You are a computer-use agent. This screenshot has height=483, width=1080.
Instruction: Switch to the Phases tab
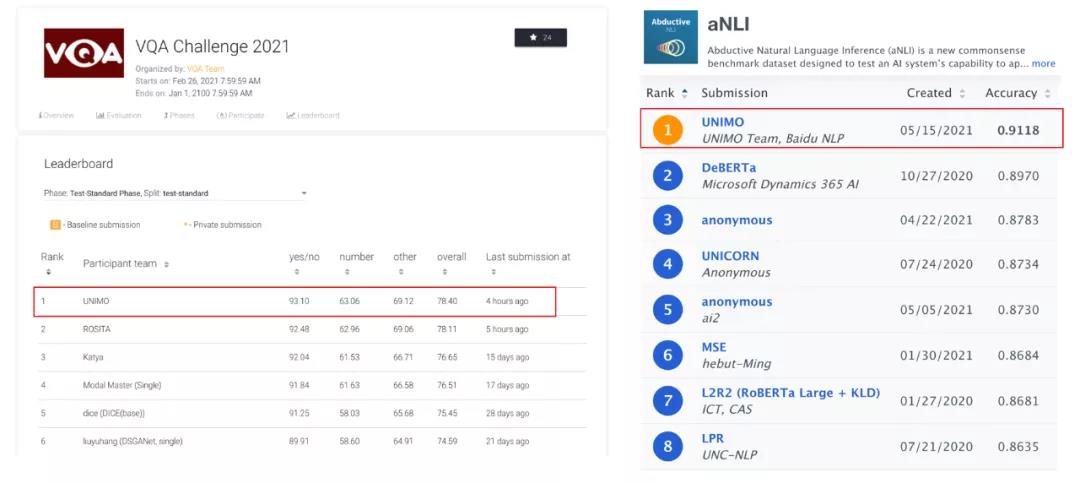point(179,115)
